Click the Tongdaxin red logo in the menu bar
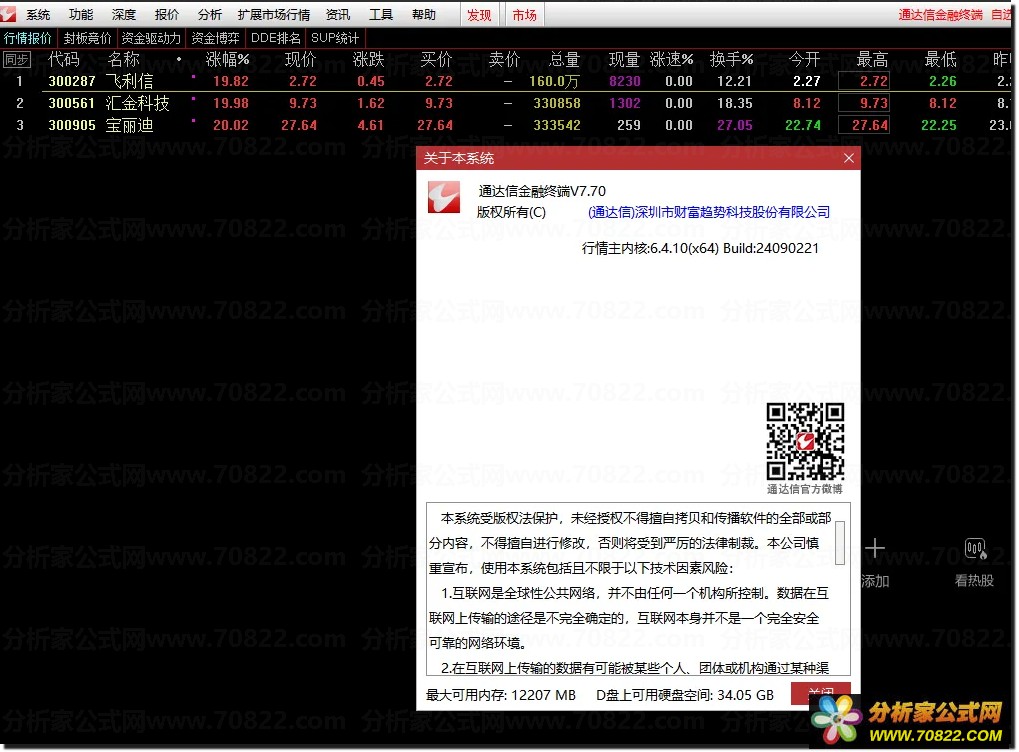 pos(8,14)
